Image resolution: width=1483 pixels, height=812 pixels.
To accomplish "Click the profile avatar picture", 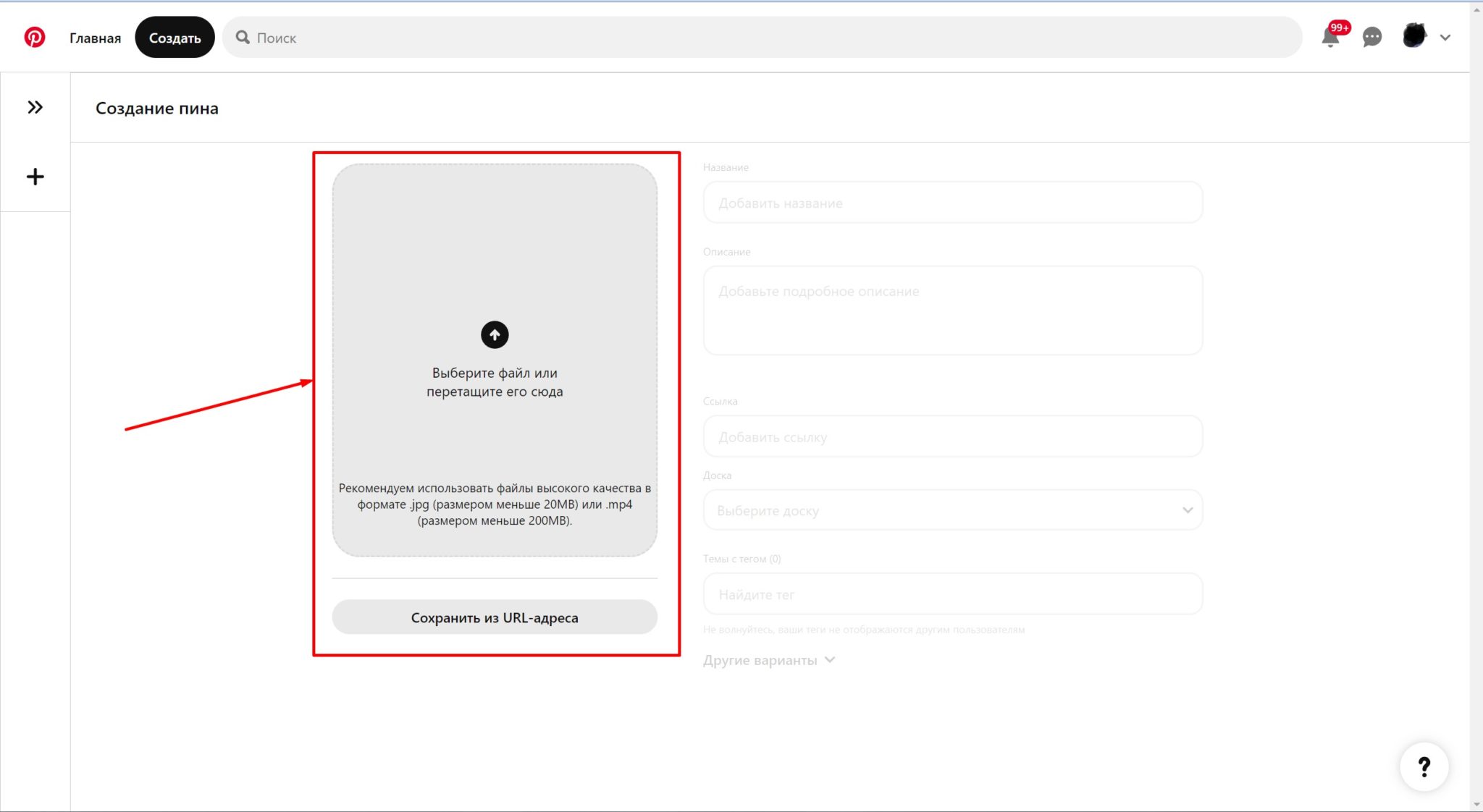I will pyautogui.click(x=1413, y=35).
